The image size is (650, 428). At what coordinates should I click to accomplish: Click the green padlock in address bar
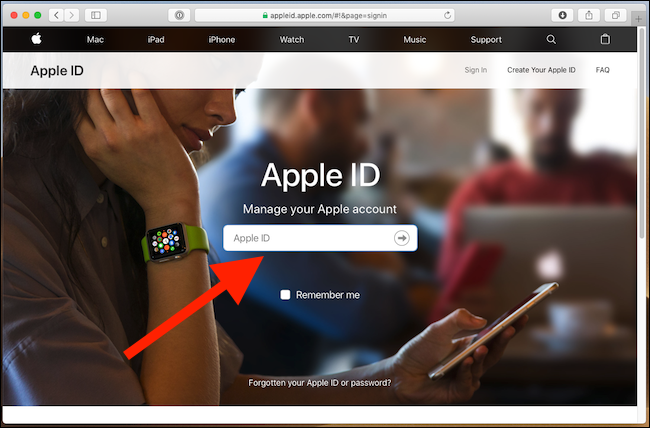(265, 15)
